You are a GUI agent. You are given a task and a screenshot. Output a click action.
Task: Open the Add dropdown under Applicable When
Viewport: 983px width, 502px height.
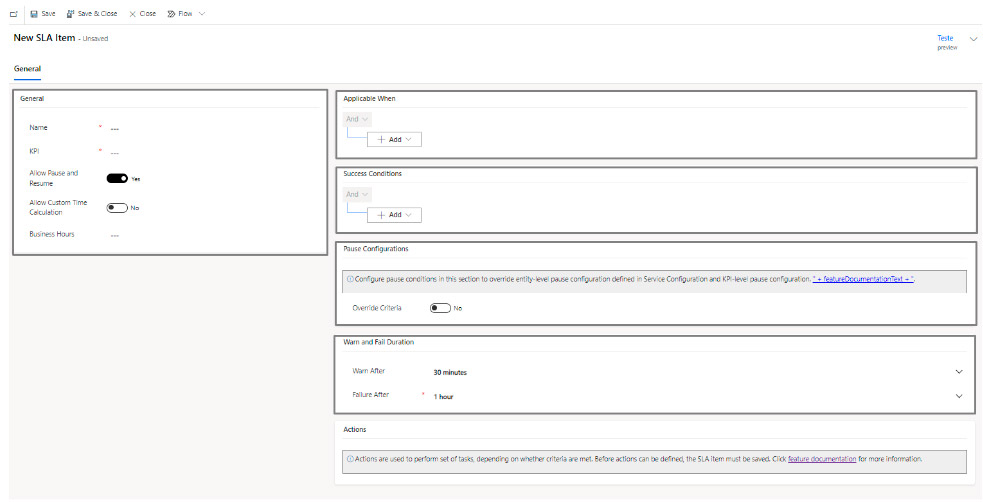click(394, 140)
